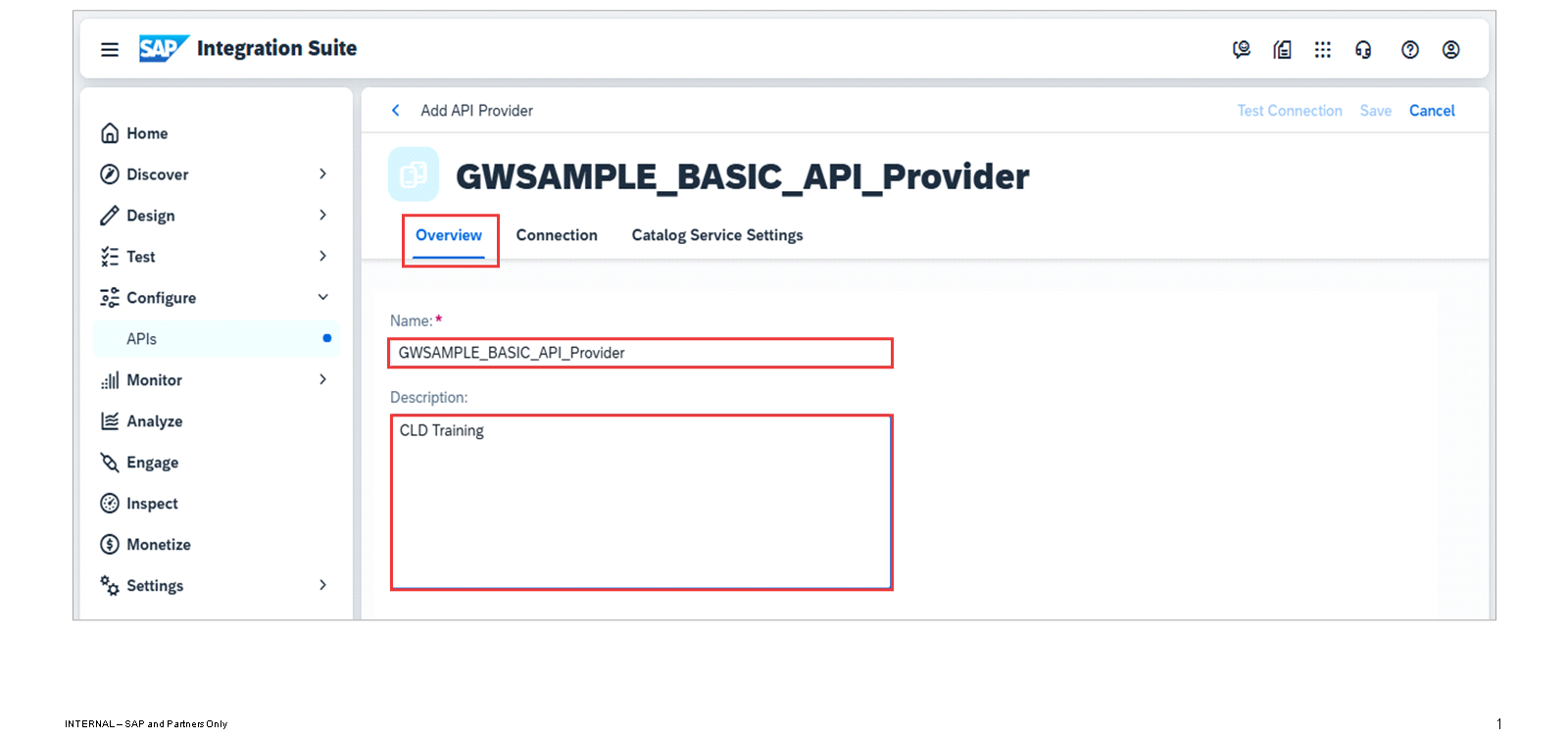1568x739 pixels.
Task: Select APIs under Configure
Action: pos(217,339)
